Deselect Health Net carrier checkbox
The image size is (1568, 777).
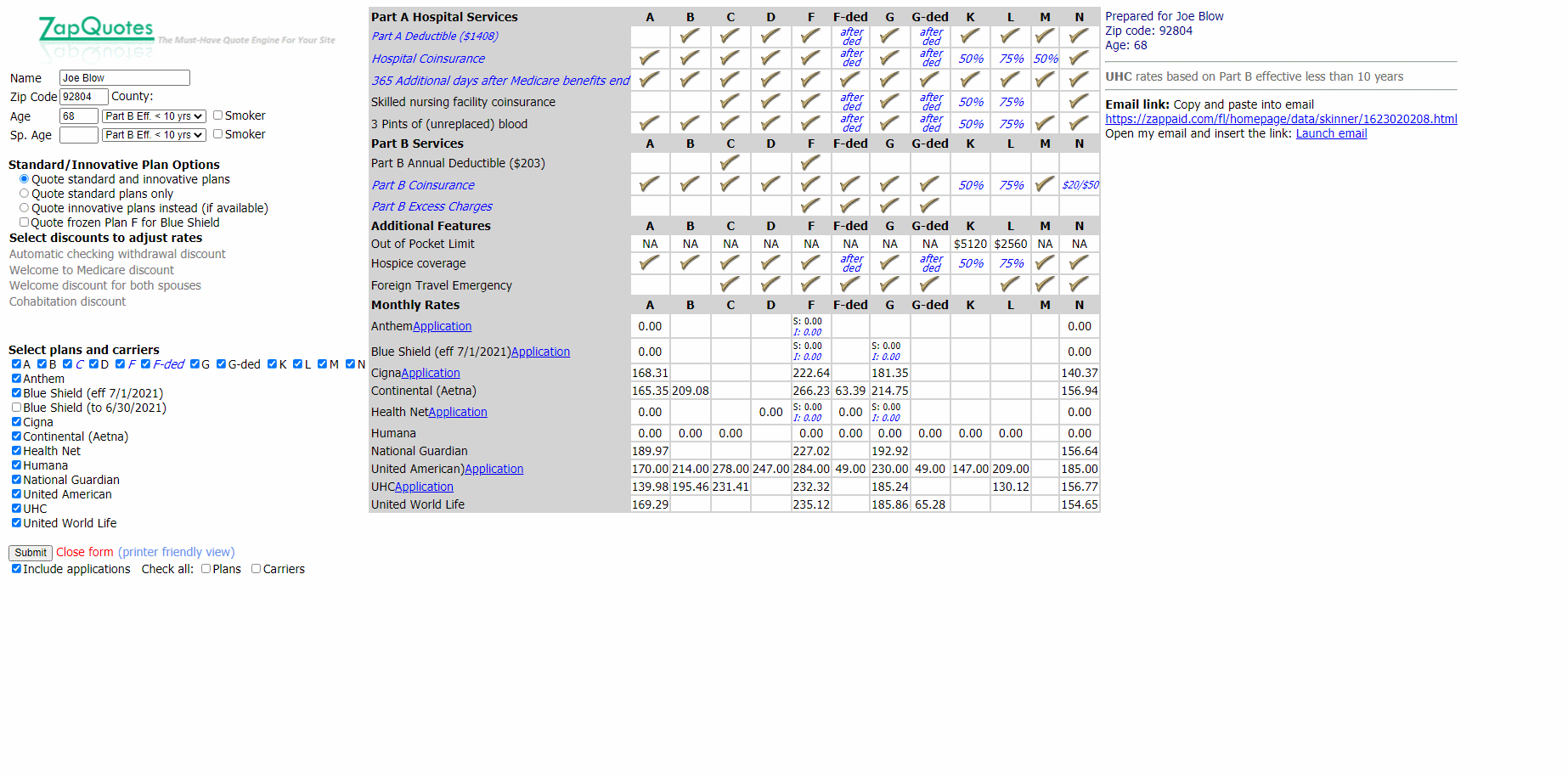pos(16,451)
